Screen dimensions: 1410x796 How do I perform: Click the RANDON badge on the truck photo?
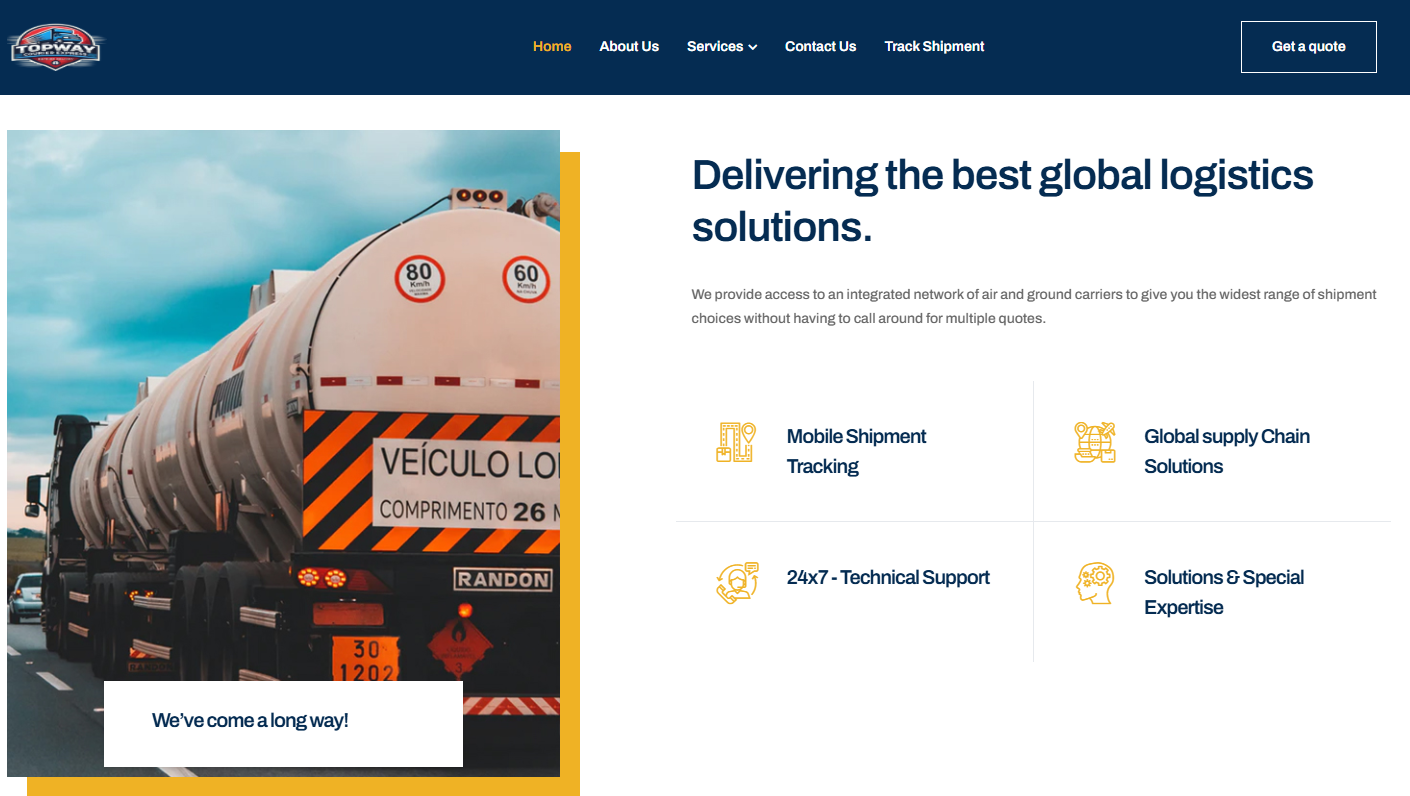[502, 579]
